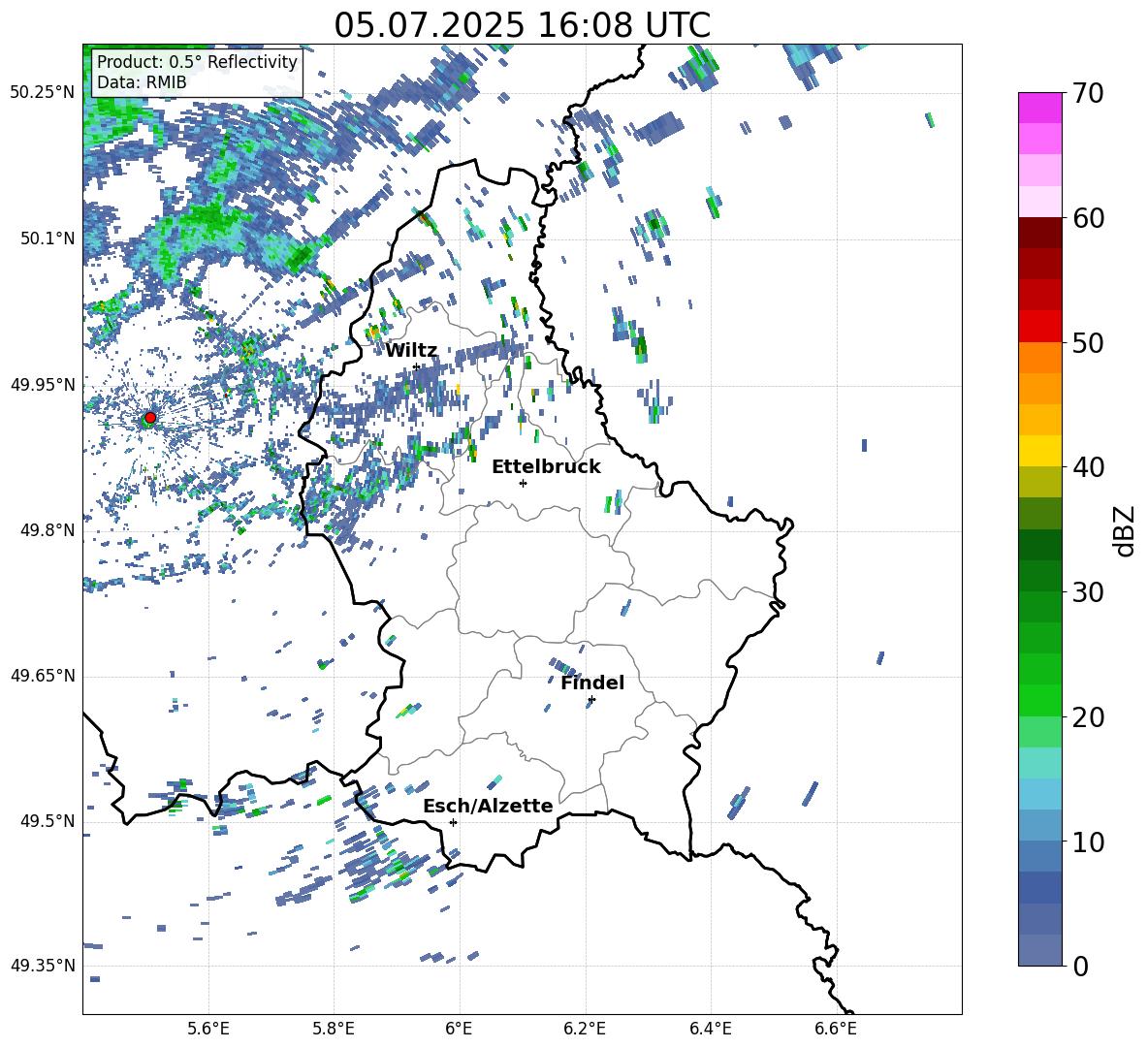This screenshot has height=1048, width=1148.
Task: Click the cross marker at Esch/Alzette
Action: [x=453, y=822]
